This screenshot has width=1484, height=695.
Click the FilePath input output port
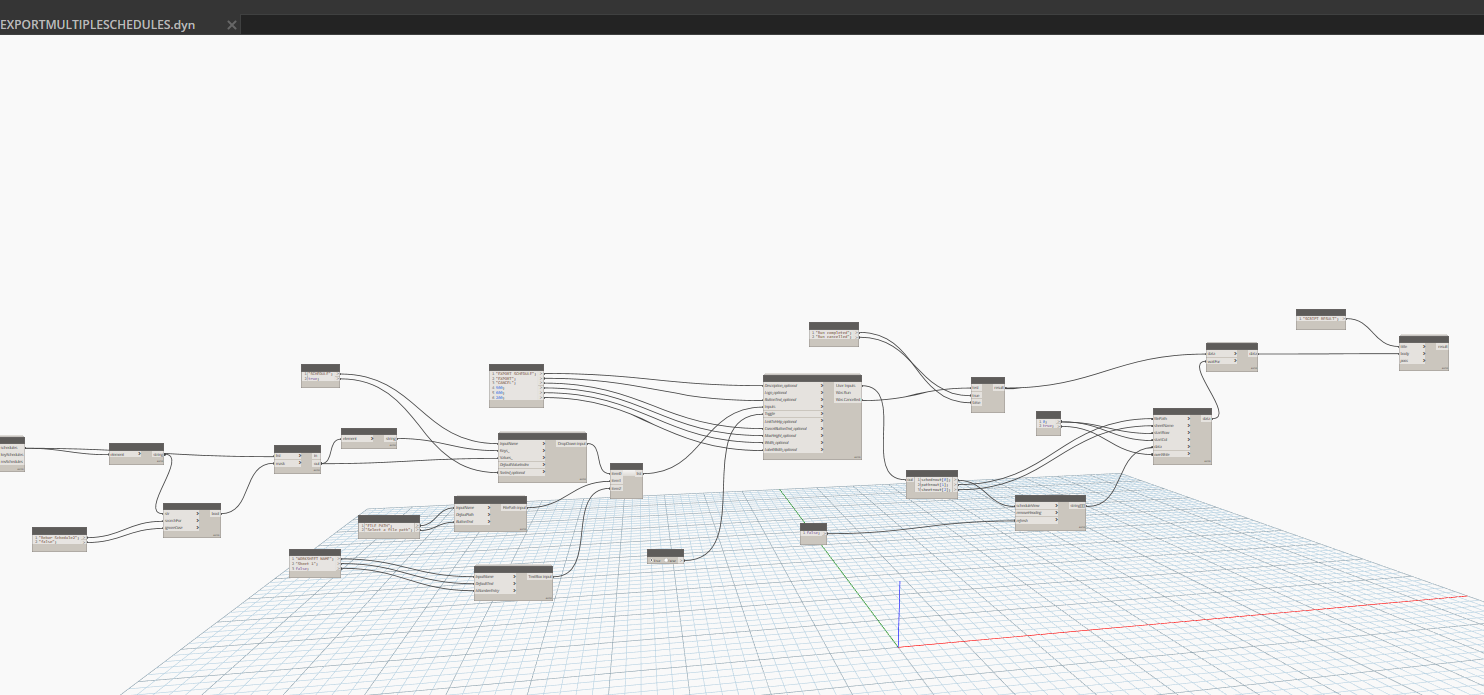point(513,507)
